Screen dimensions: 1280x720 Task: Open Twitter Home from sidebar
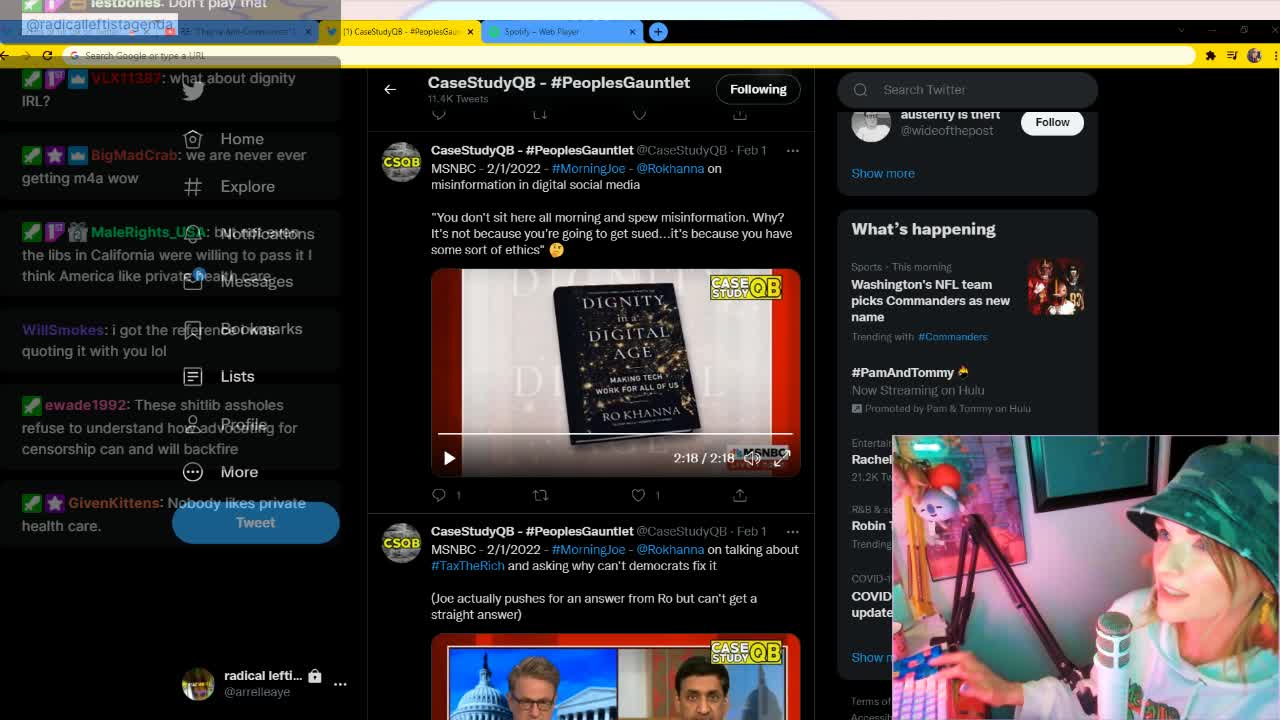pyautogui.click(x=226, y=139)
